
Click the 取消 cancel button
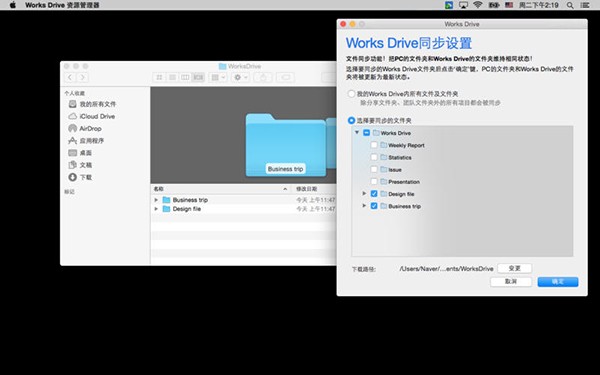[x=511, y=282]
